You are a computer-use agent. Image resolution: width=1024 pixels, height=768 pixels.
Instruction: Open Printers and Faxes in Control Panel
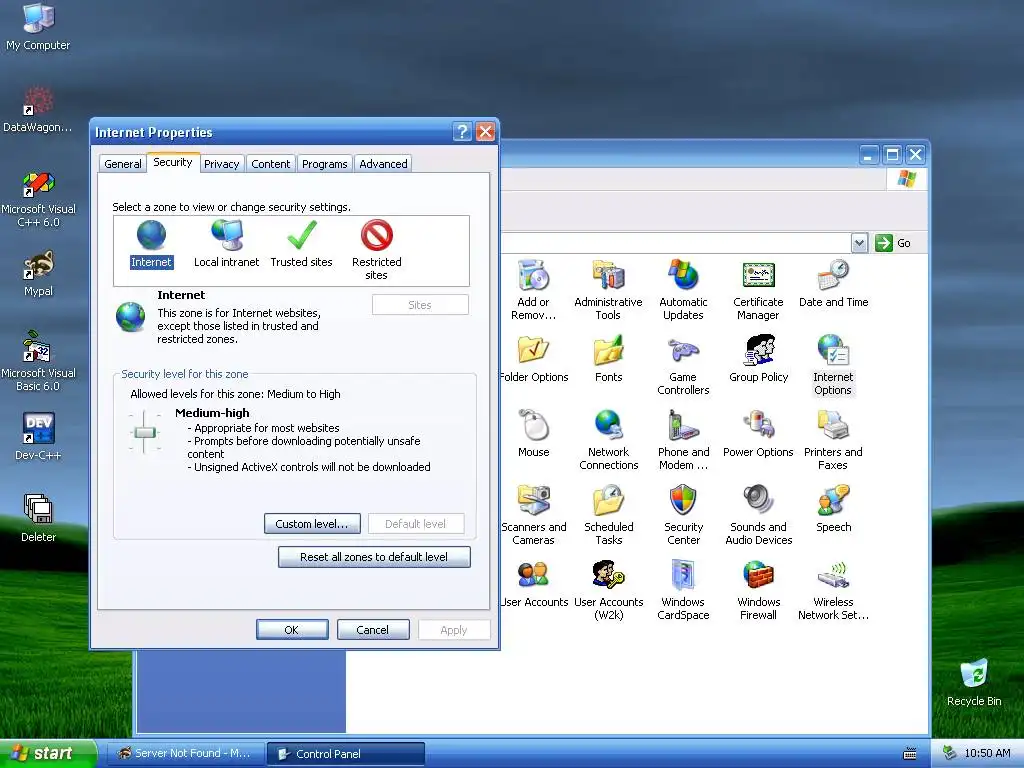[x=833, y=440]
